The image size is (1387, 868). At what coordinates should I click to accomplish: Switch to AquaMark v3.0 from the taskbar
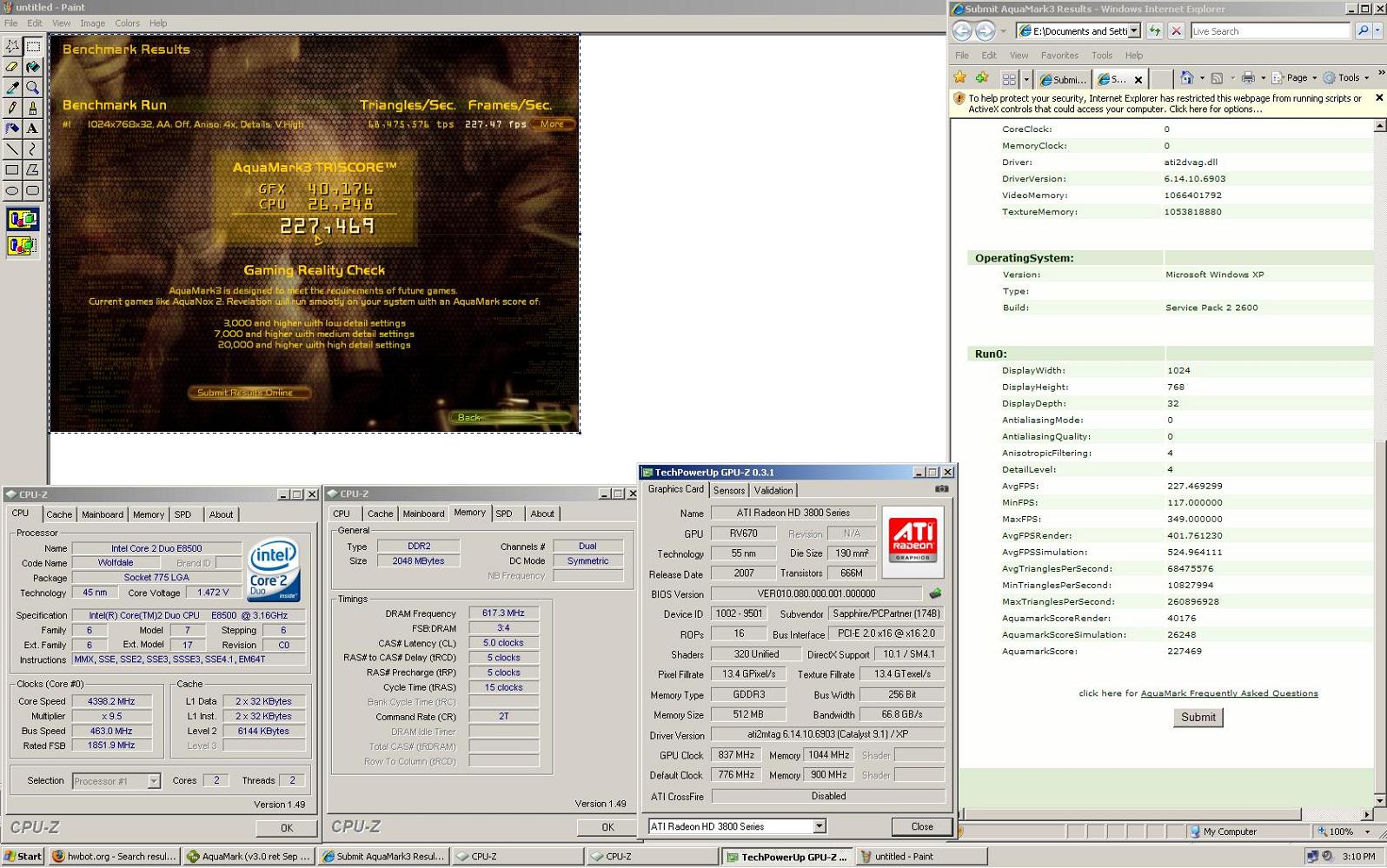point(249,857)
